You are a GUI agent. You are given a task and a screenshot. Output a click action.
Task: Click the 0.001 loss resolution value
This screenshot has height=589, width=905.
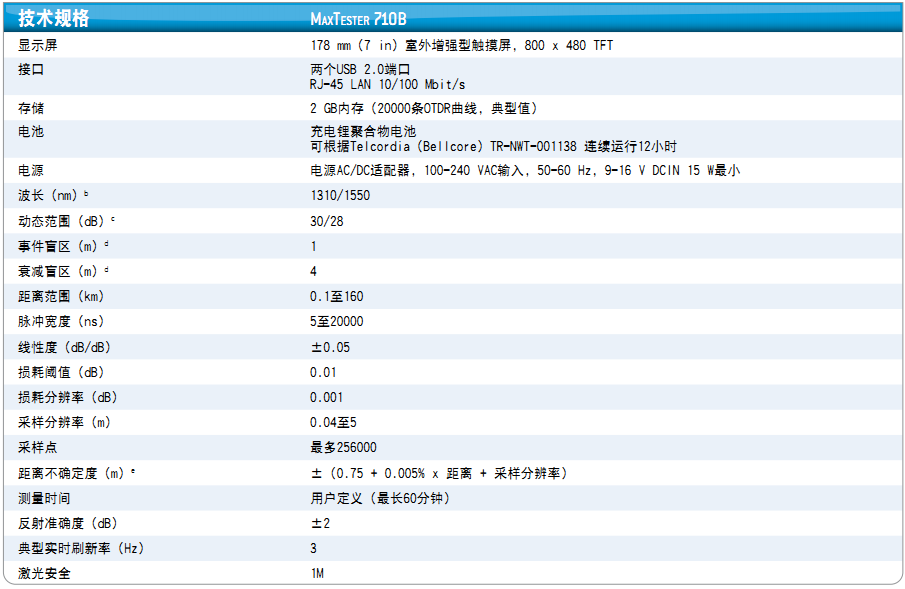(327, 397)
